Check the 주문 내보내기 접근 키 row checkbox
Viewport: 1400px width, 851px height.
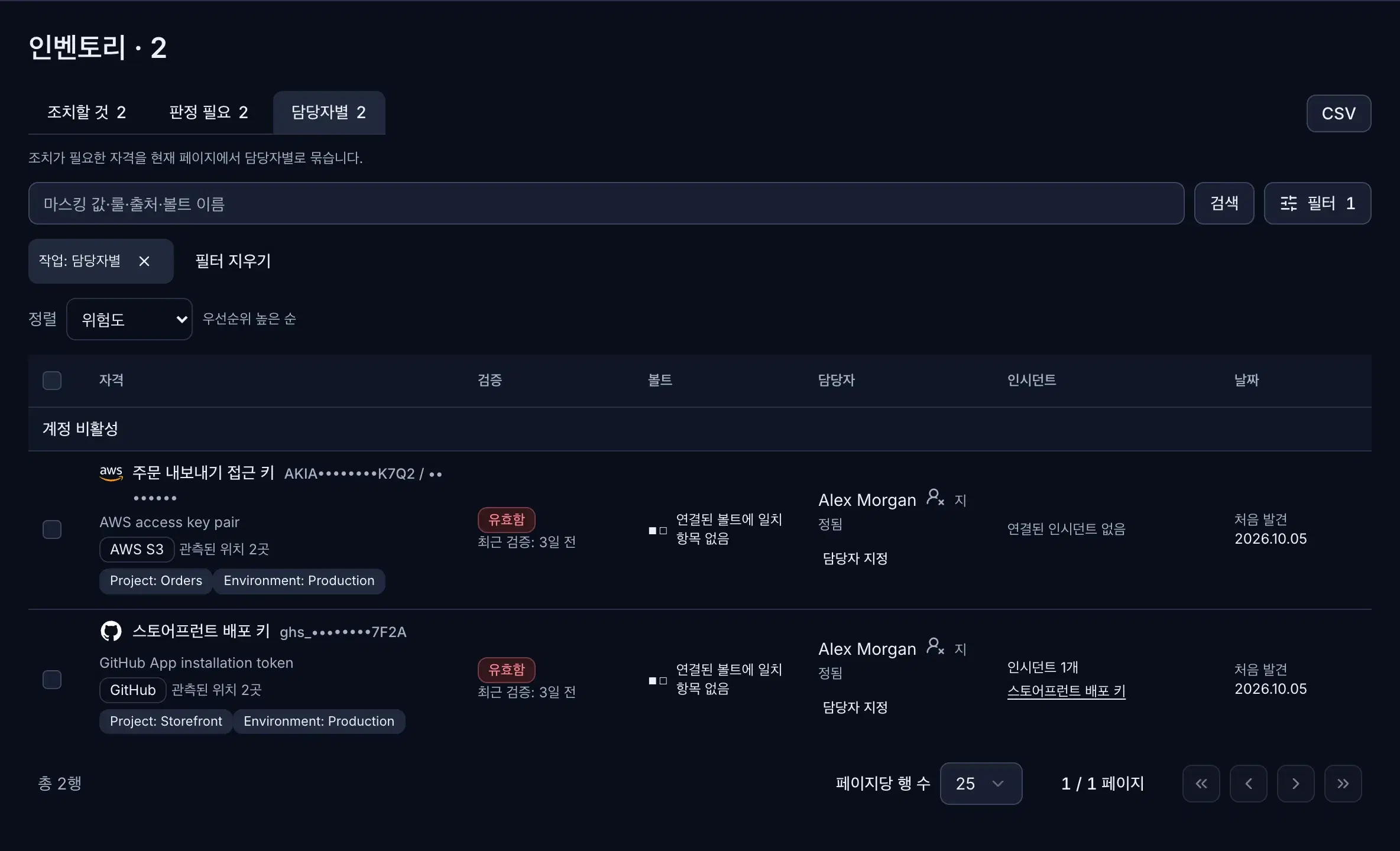point(52,530)
